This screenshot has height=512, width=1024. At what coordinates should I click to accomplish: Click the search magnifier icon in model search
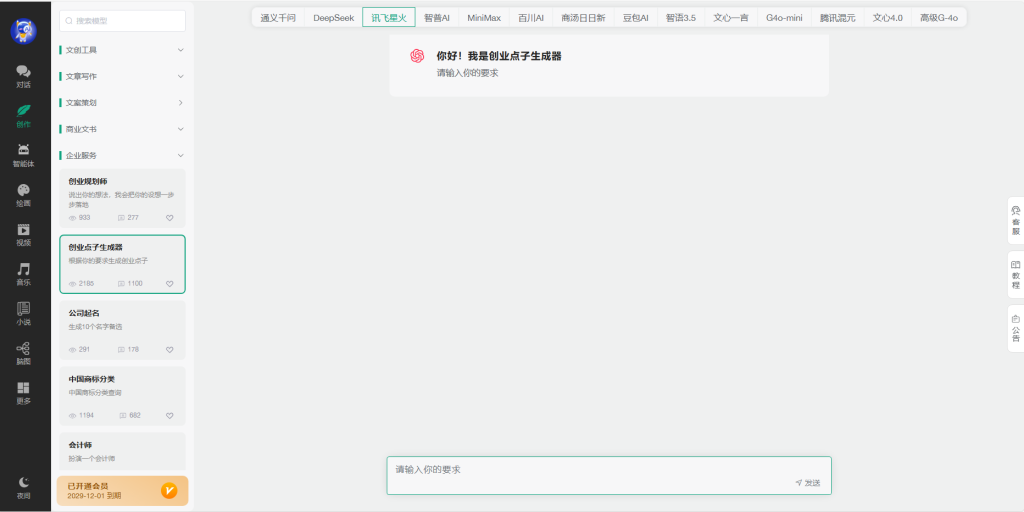[69, 21]
